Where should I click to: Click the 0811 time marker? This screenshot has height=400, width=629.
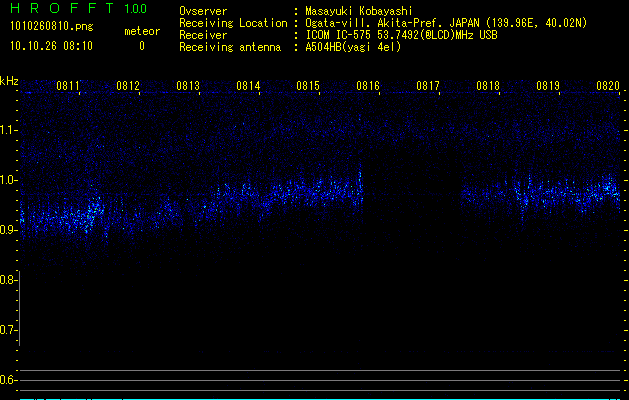[x=68, y=86]
